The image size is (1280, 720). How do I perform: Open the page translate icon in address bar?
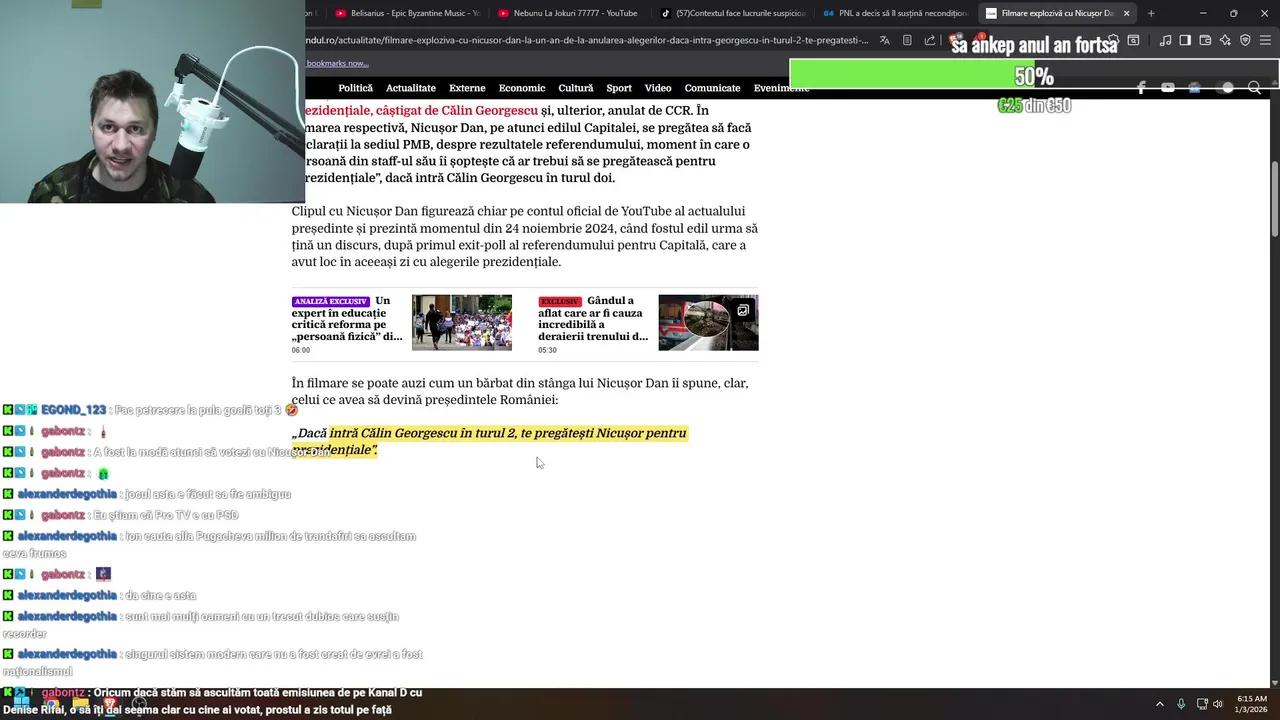point(884,41)
